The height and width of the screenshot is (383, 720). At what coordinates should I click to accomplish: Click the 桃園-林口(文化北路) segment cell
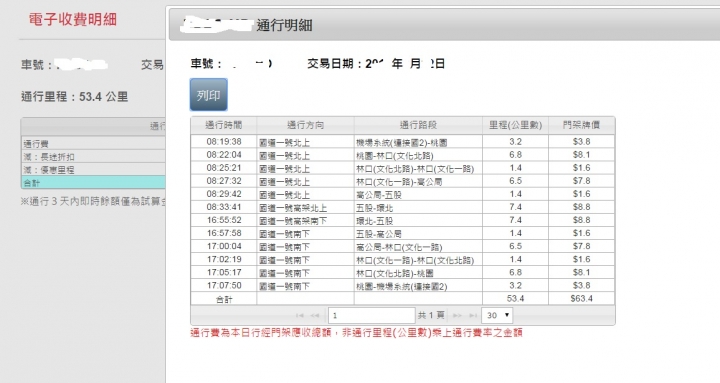pyautogui.click(x=418, y=155)
